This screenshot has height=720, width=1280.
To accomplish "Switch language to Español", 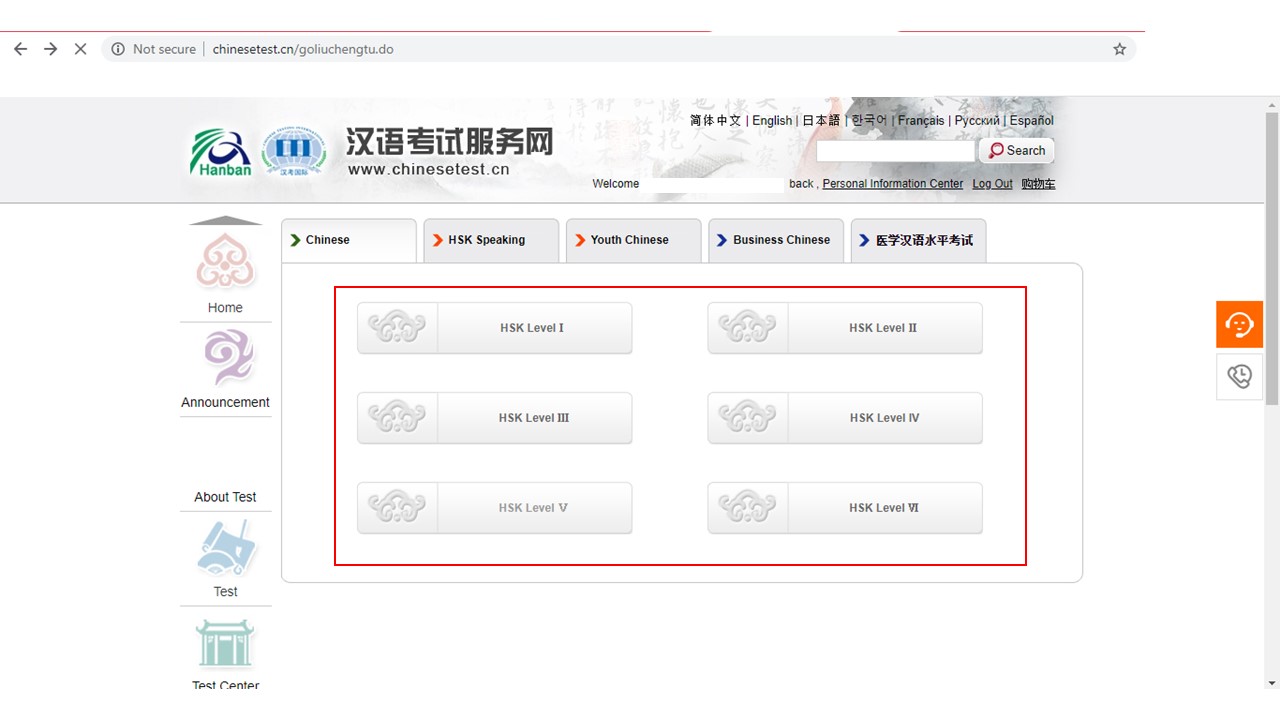I will tap(1032, 120).
